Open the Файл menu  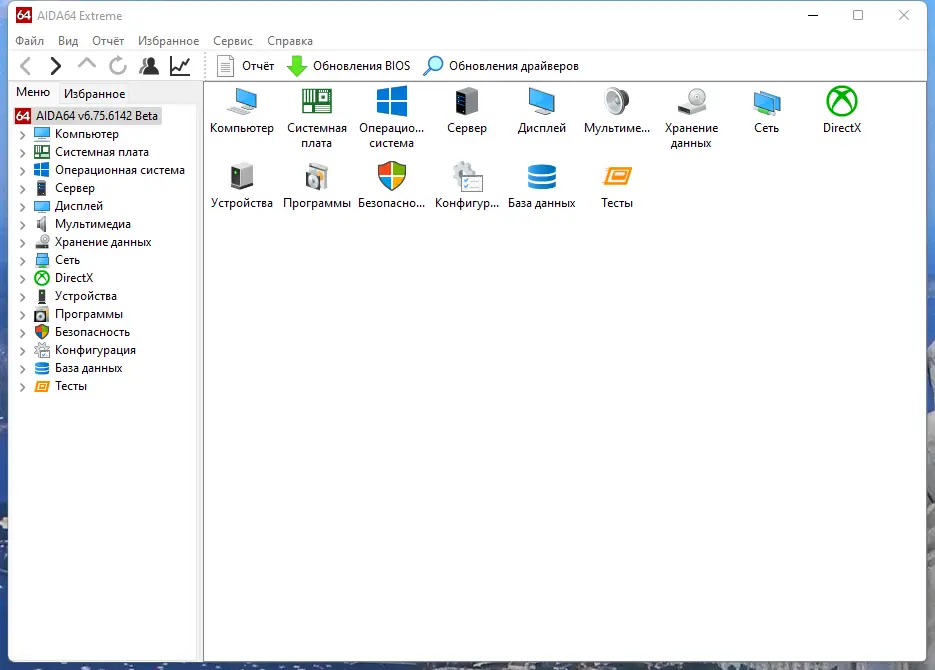pyautogui.click(x=30, y=41)
